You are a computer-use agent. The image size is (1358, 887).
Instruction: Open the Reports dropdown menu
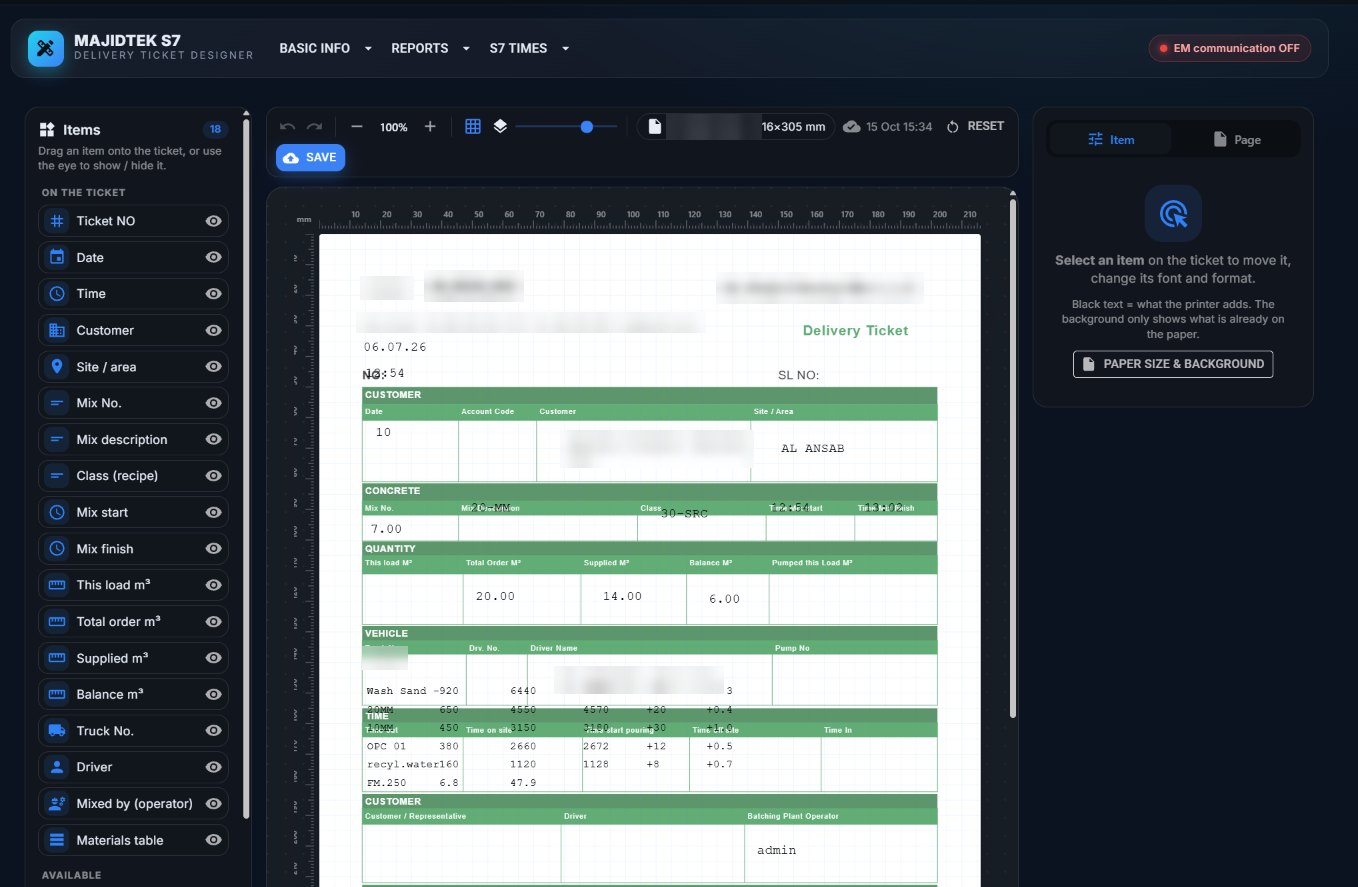(x=431, y=48)
